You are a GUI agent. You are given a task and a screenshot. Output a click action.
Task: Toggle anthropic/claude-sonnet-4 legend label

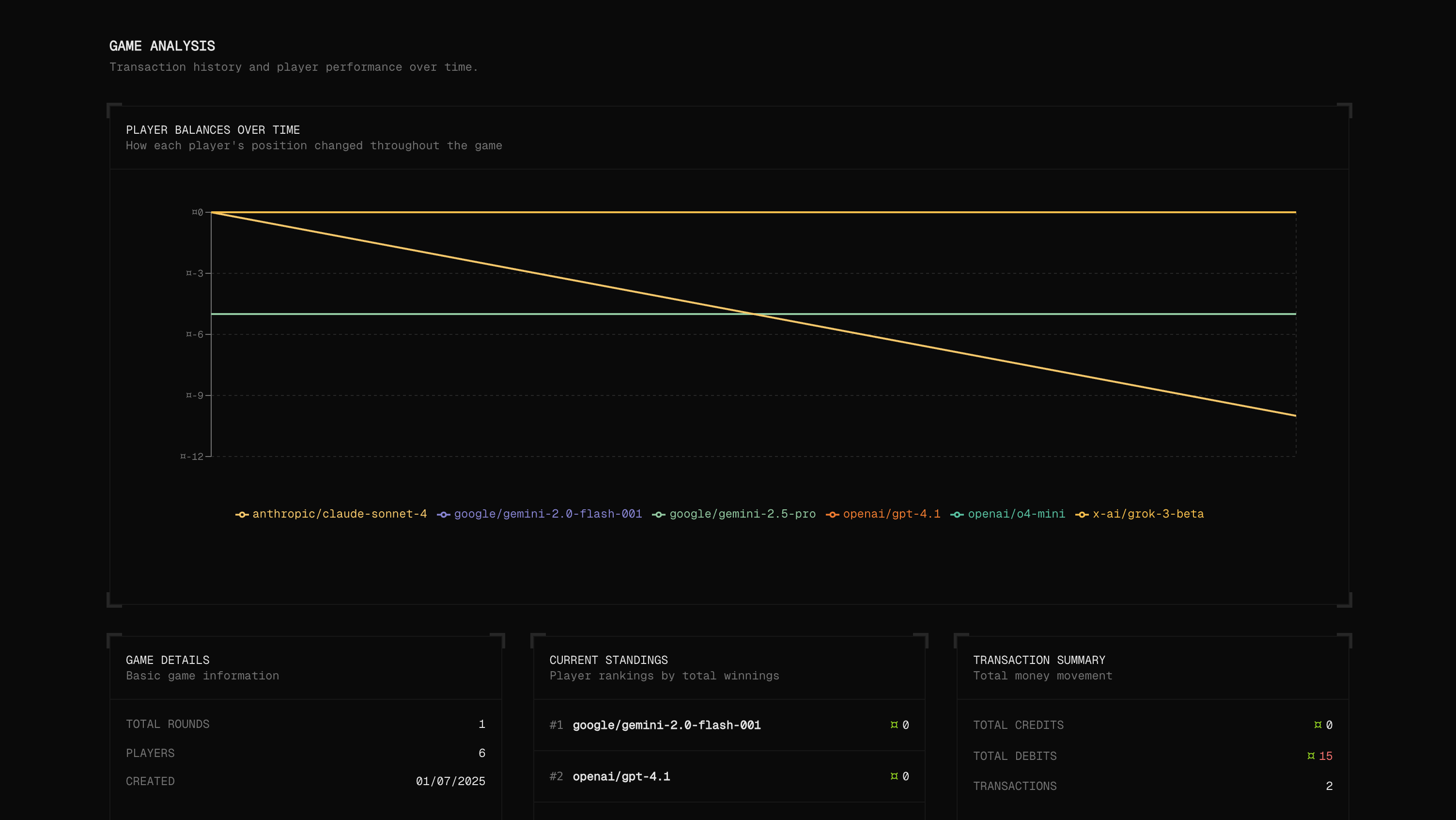[x=340, y=514]
